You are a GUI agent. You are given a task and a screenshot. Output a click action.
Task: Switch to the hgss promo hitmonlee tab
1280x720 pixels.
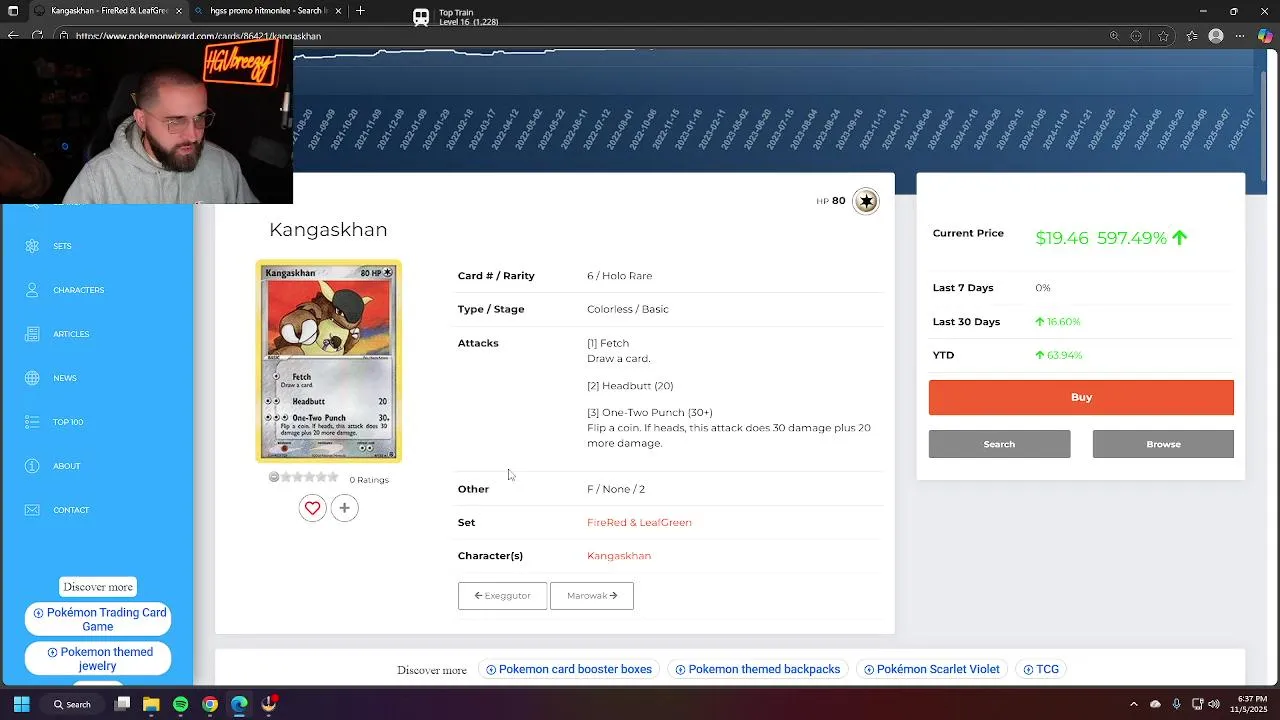pos(267,11)
